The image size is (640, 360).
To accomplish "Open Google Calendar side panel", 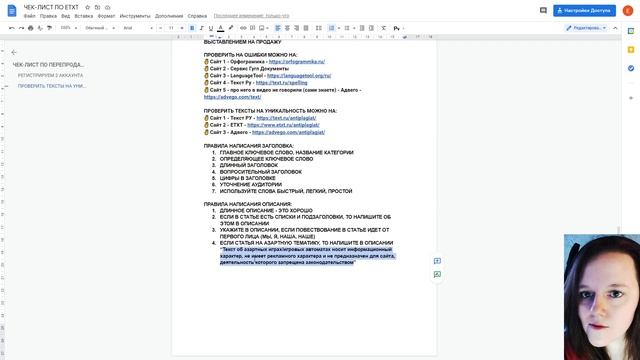I will 631,31.
